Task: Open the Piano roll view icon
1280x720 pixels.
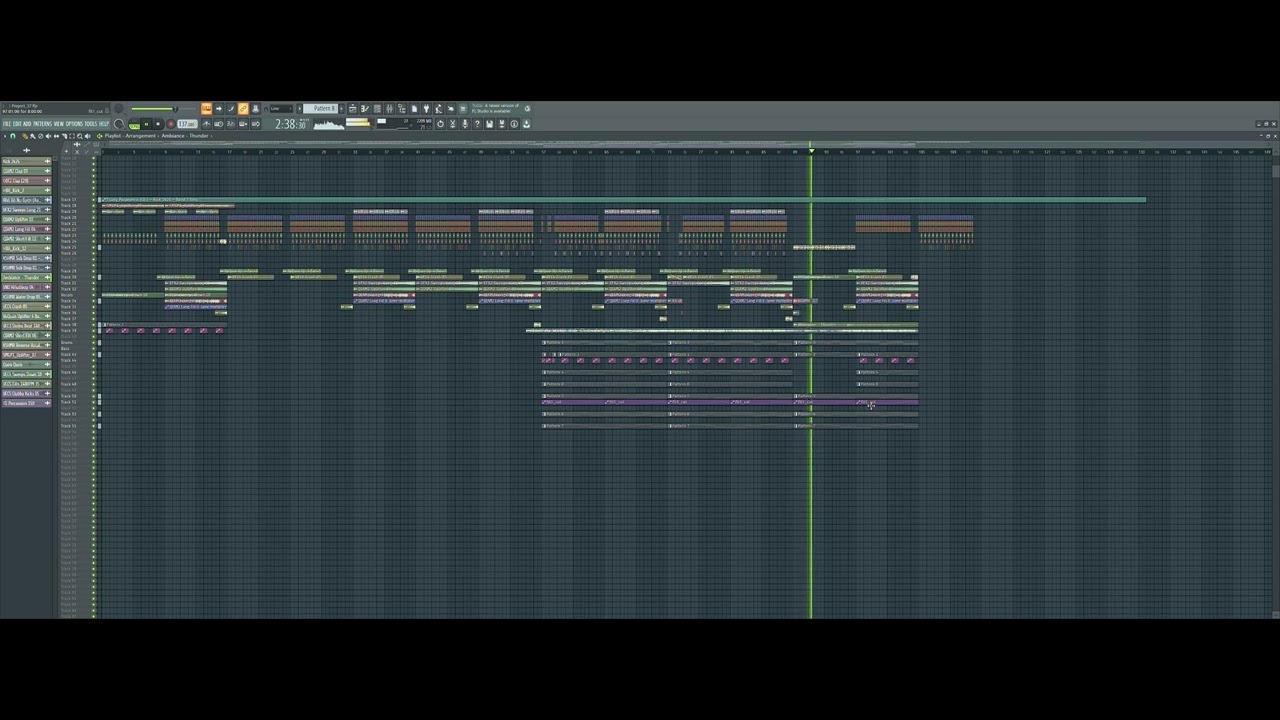Action: point(365,108)
